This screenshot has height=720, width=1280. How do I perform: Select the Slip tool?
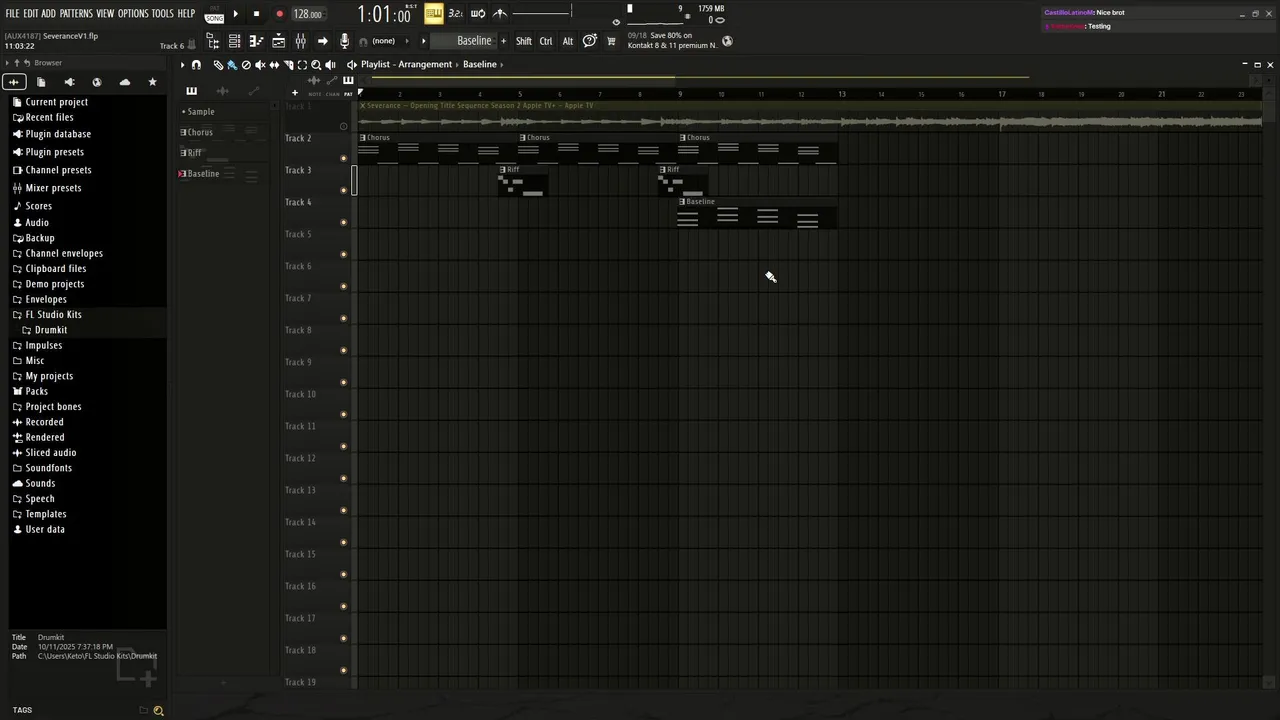coord(274,65)
